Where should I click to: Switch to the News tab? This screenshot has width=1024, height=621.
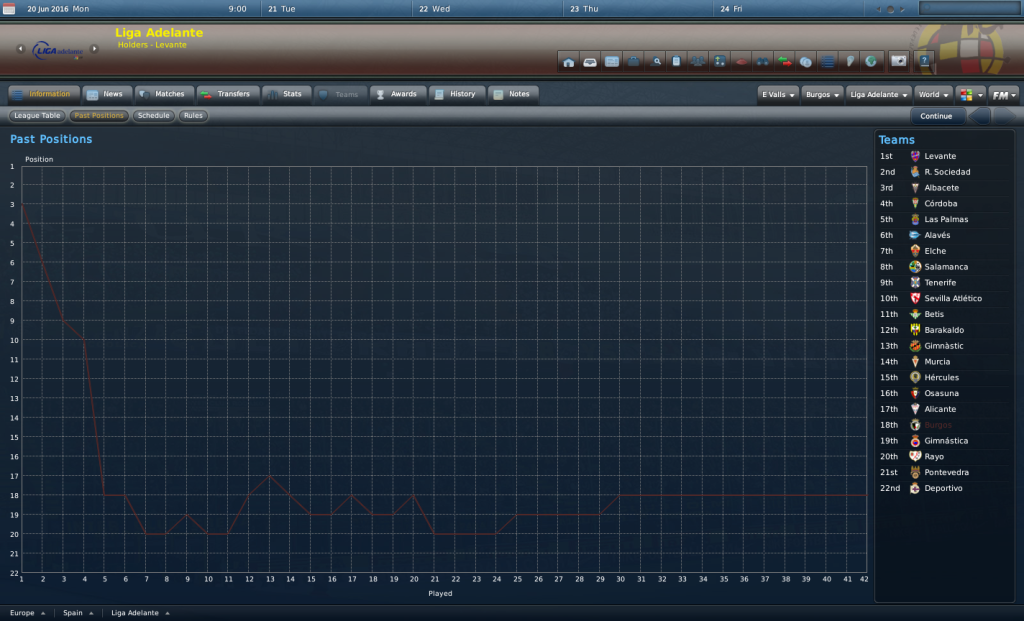[x=107, y=94]
